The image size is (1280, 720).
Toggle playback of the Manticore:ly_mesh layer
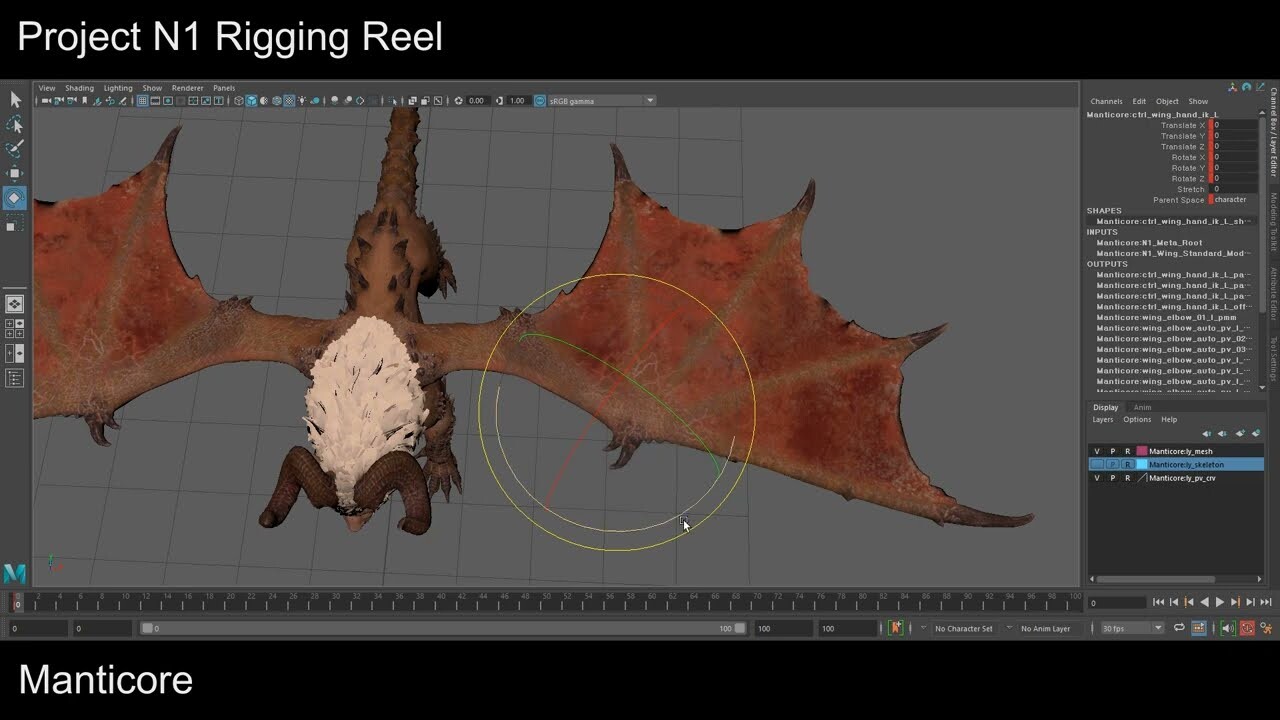pos(1112,452)
